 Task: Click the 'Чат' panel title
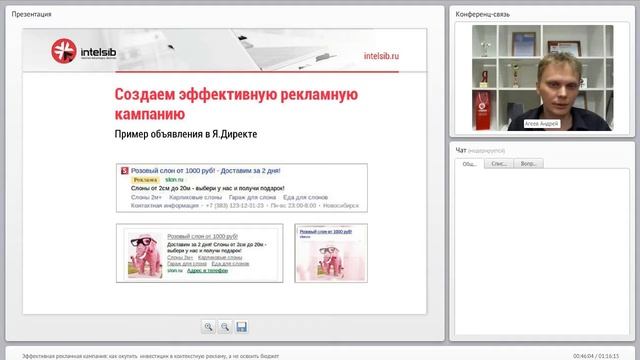461,150
